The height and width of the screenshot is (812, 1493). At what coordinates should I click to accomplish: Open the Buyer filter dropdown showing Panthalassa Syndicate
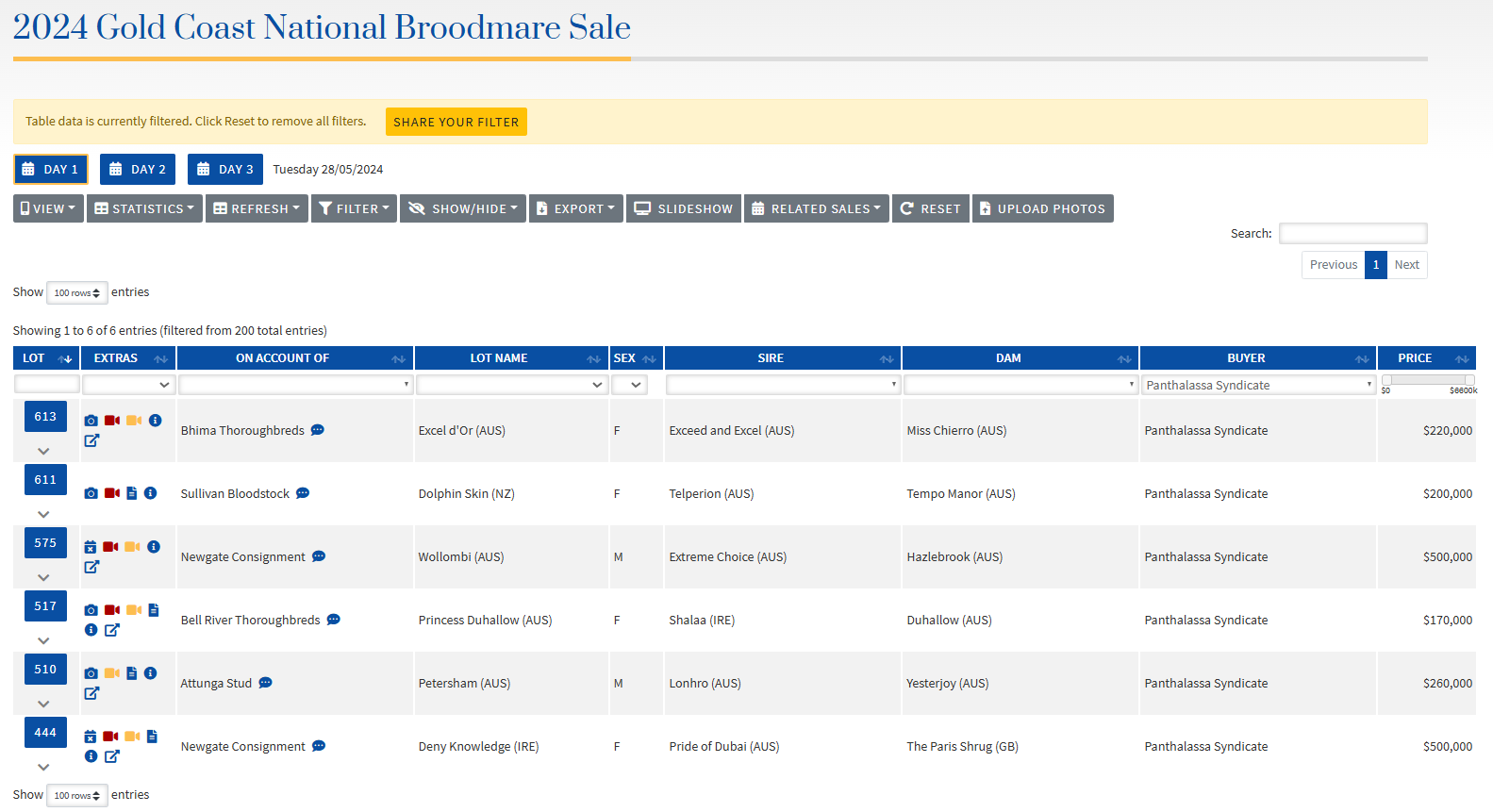pyautogui.click(x=1257, y=385)
